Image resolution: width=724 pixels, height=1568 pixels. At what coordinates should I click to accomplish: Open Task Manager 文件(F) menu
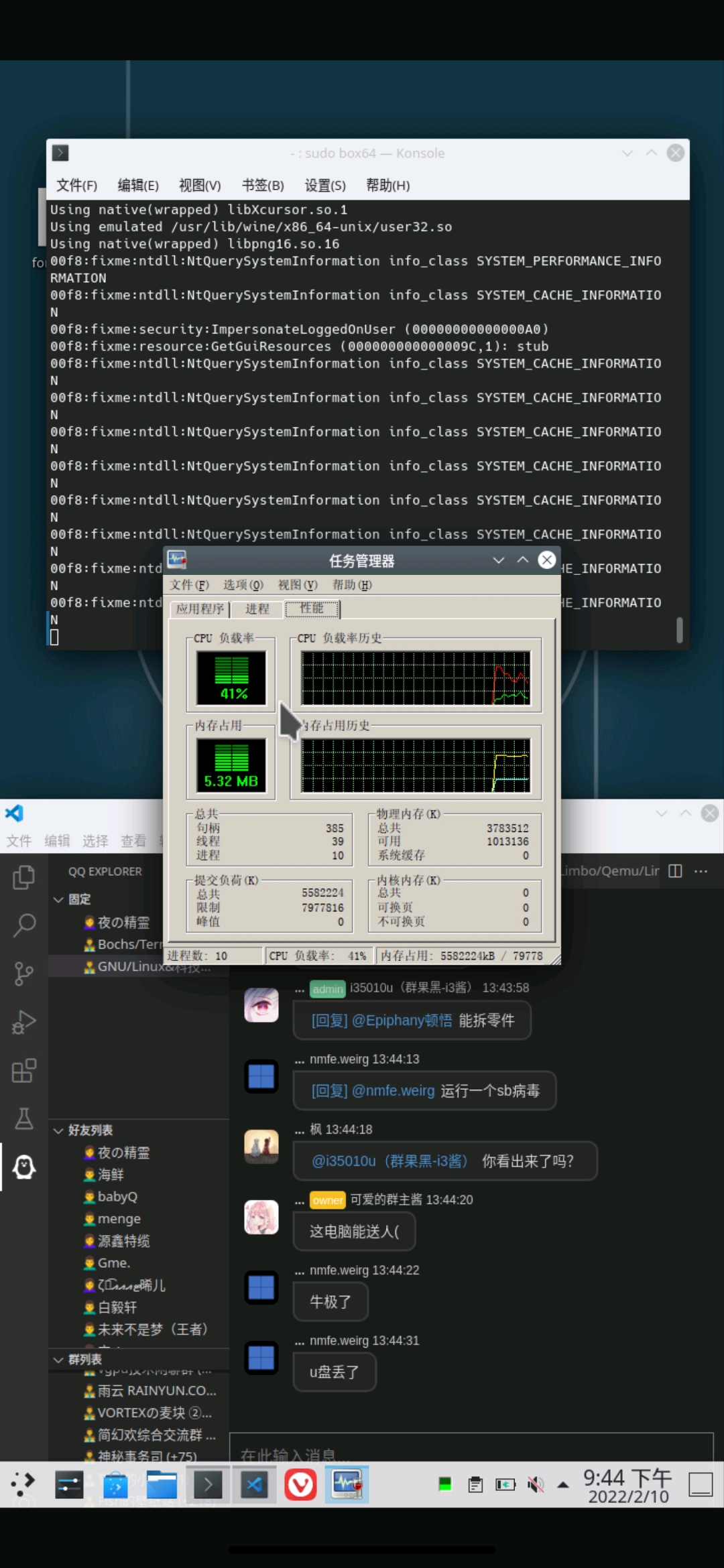(x=189, y=585)
